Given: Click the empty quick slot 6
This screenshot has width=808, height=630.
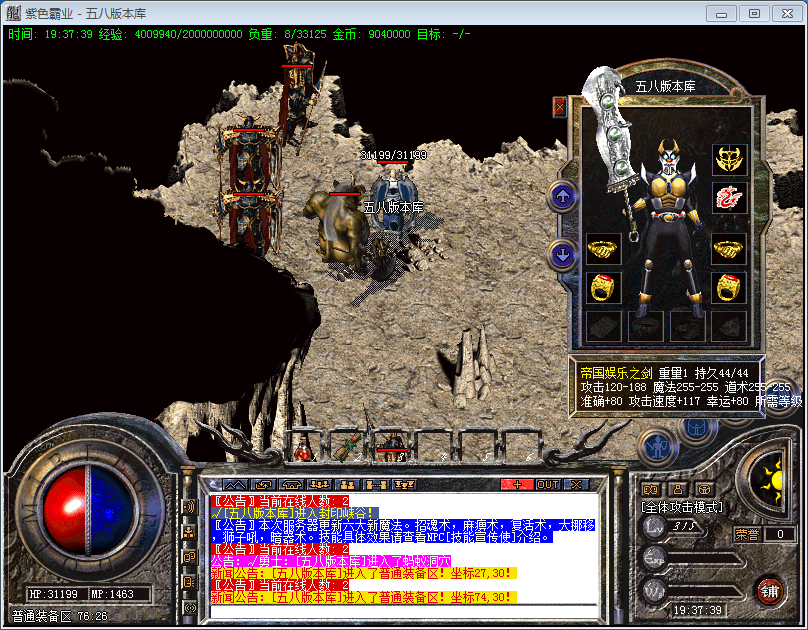Looking at the screenshot, I should tap(523, 447).
